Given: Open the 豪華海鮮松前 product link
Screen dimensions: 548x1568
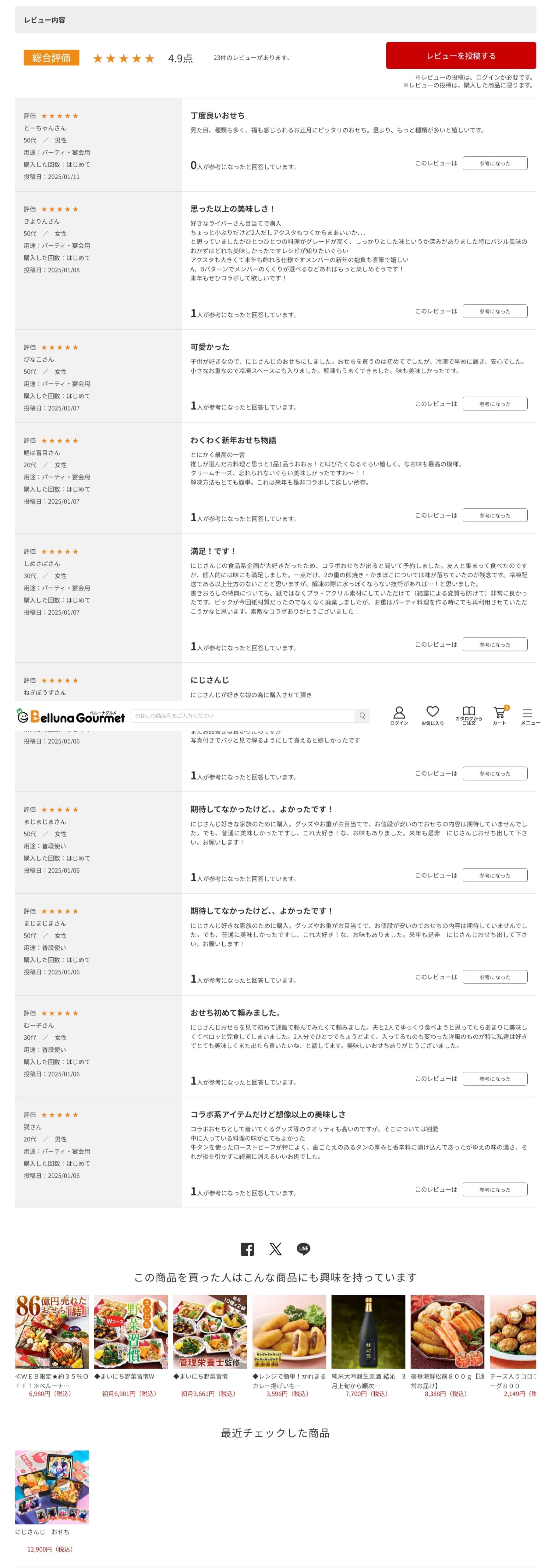Looking at the screenshot, I should [x=447, y=1380].
